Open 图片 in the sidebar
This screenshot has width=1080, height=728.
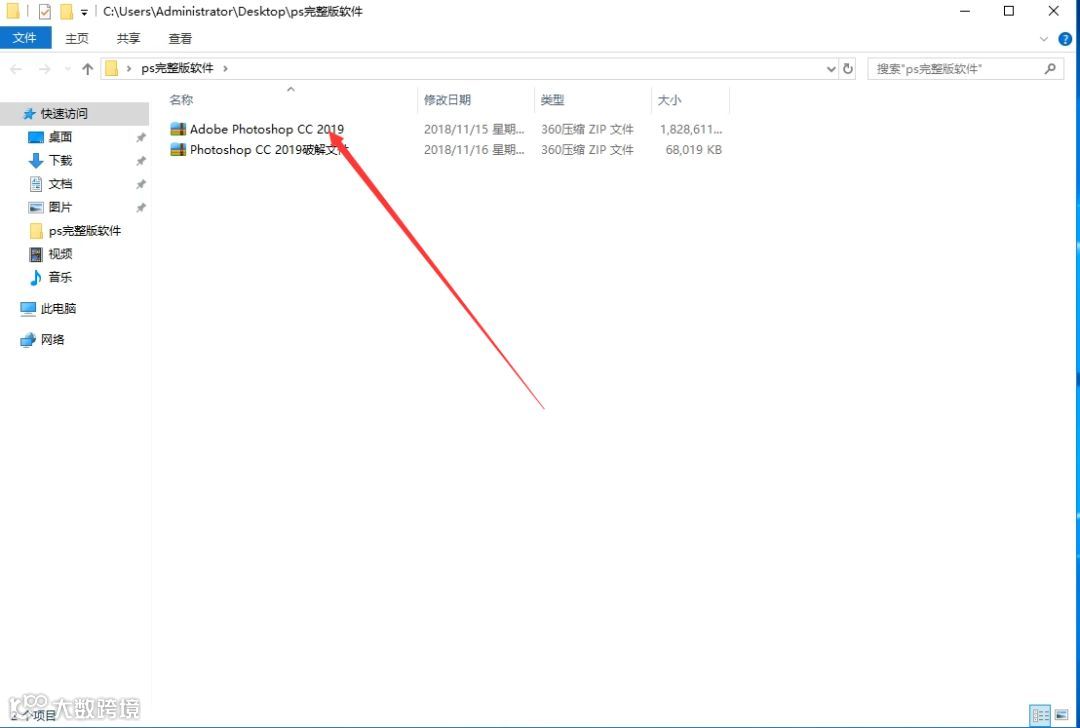click(60, 207)
